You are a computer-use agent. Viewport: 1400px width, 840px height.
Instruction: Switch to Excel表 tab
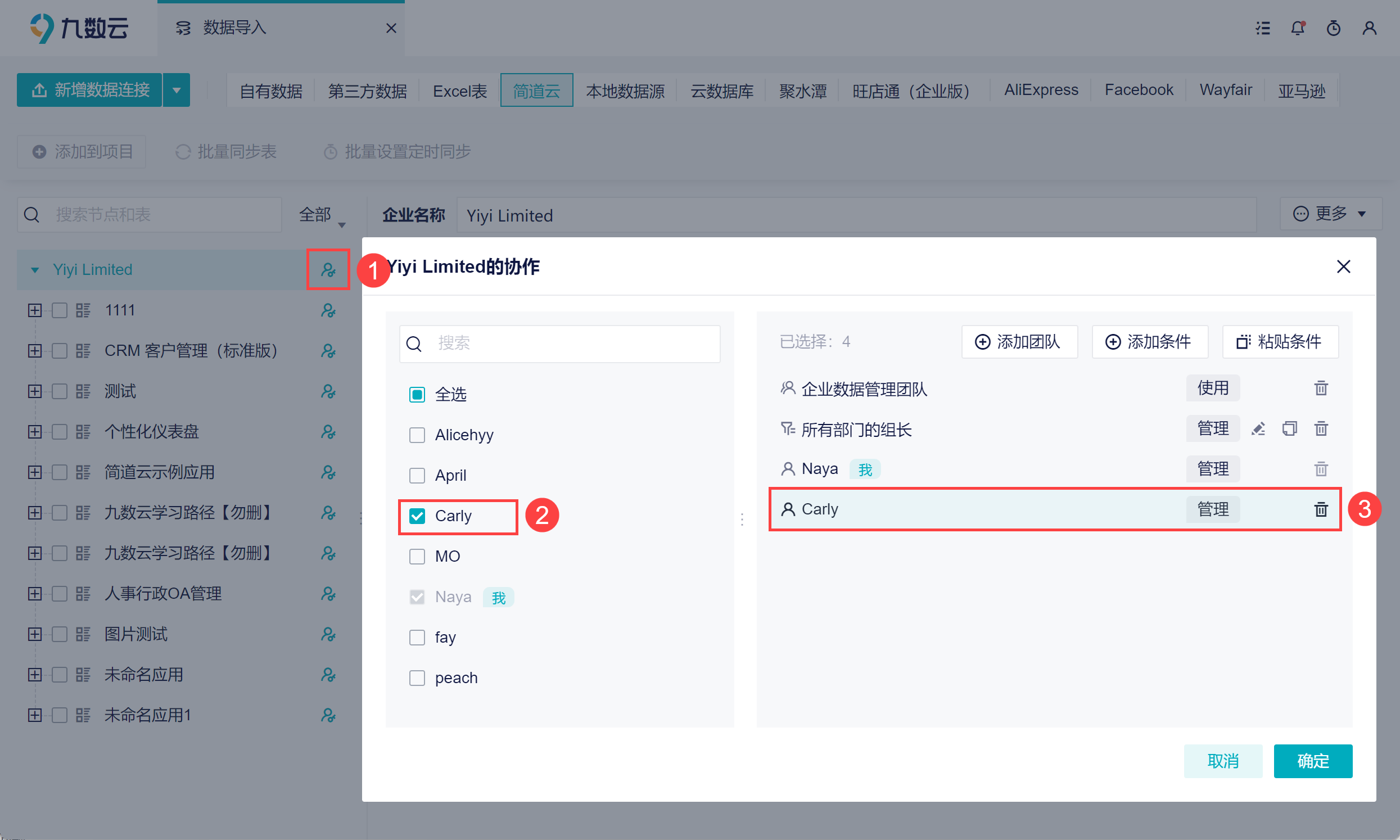[459, 91]
